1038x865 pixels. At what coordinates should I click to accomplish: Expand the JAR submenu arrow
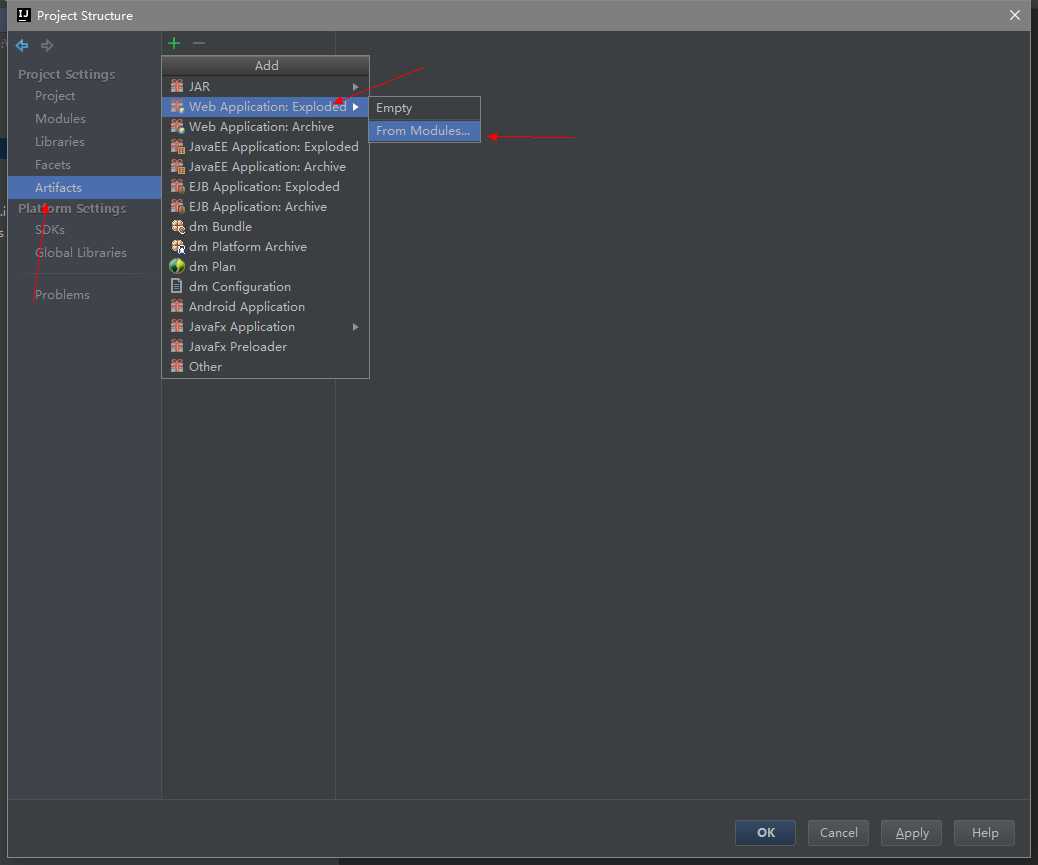355,87
